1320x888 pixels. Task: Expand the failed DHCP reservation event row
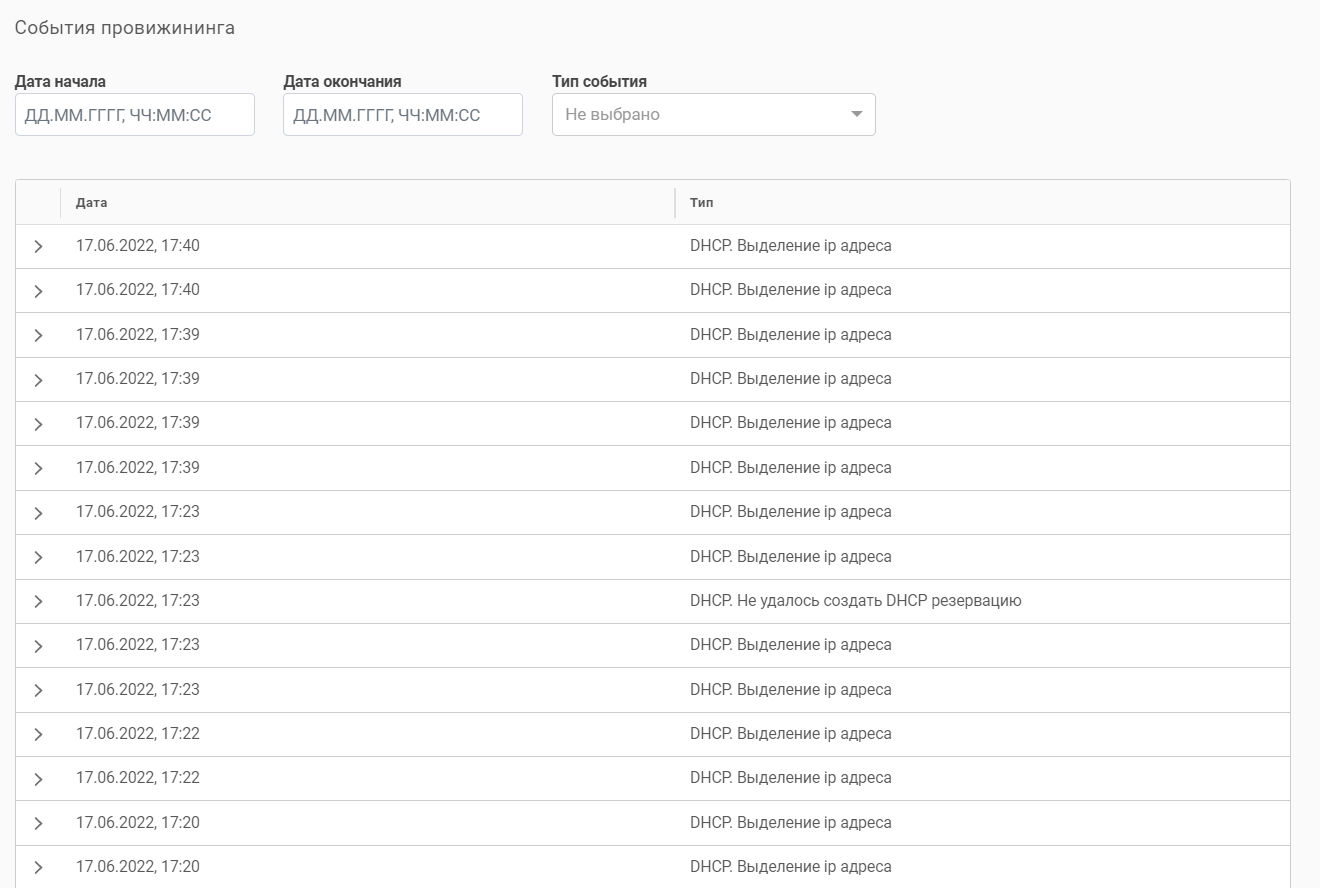point(38,602)
